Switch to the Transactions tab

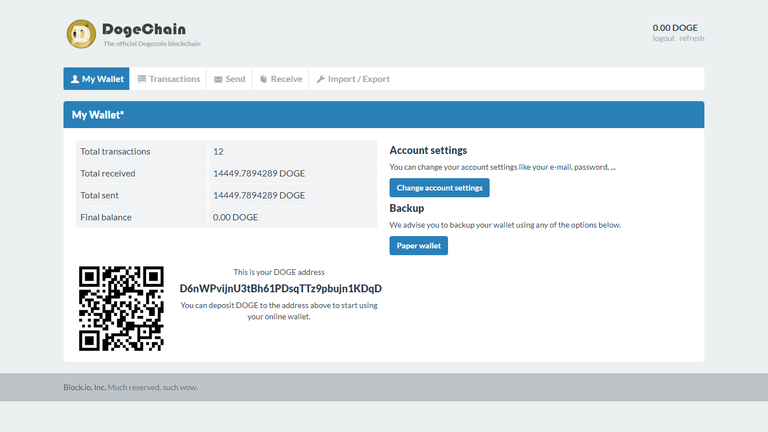tap(168, 79)
